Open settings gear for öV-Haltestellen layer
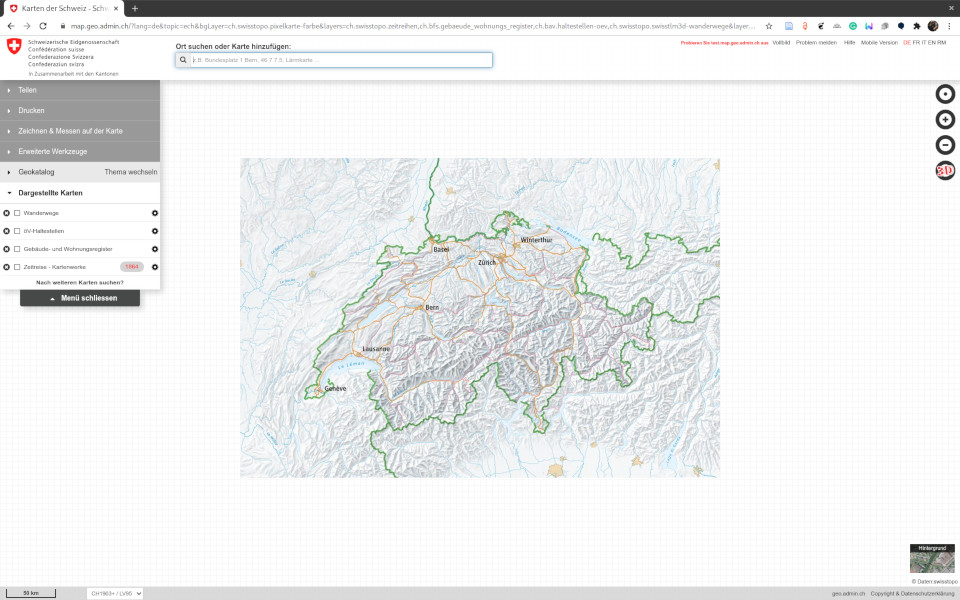The image size is (960, 600). click(155, 231)
